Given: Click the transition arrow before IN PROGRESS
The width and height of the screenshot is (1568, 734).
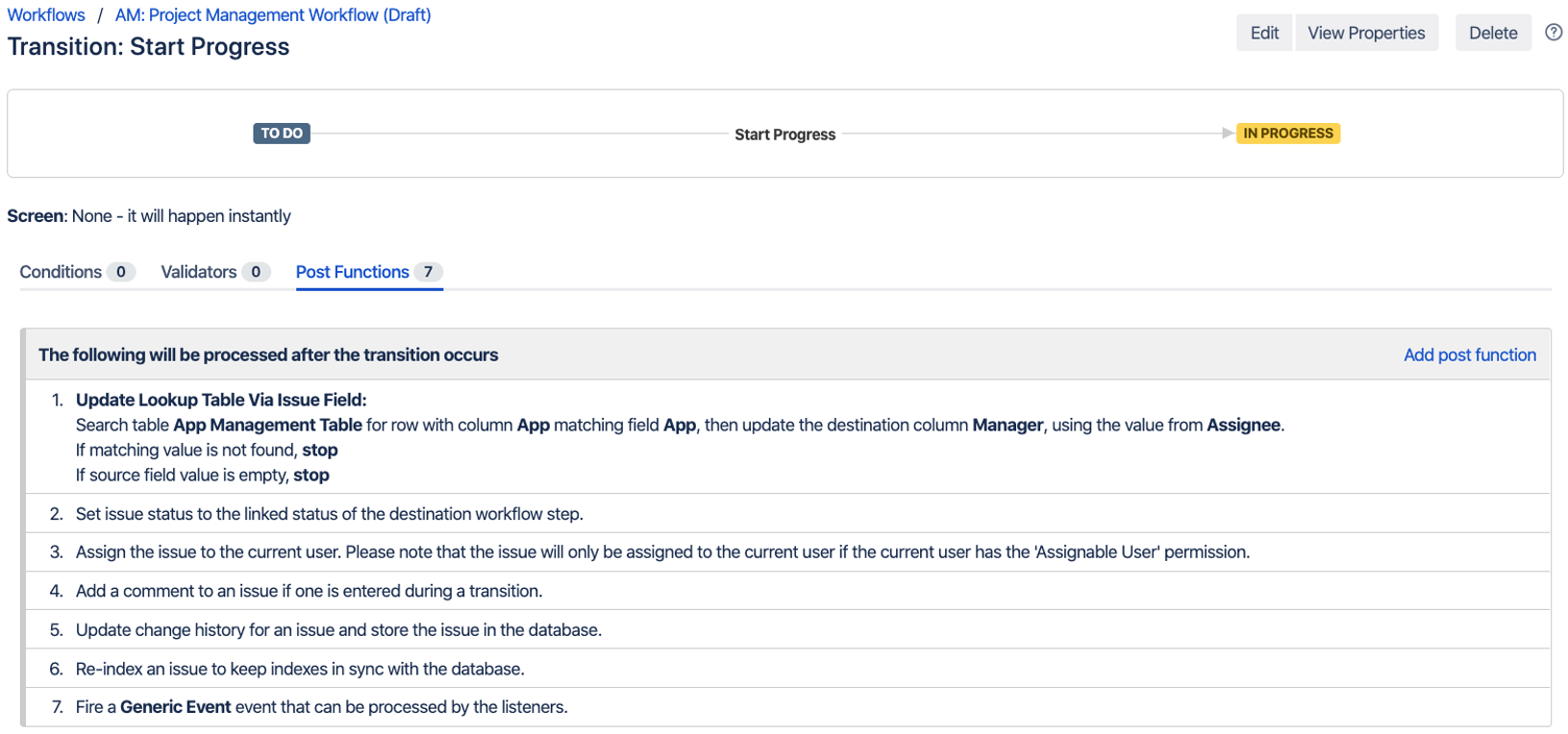Looking at the screenshot, I should 1227,134.
